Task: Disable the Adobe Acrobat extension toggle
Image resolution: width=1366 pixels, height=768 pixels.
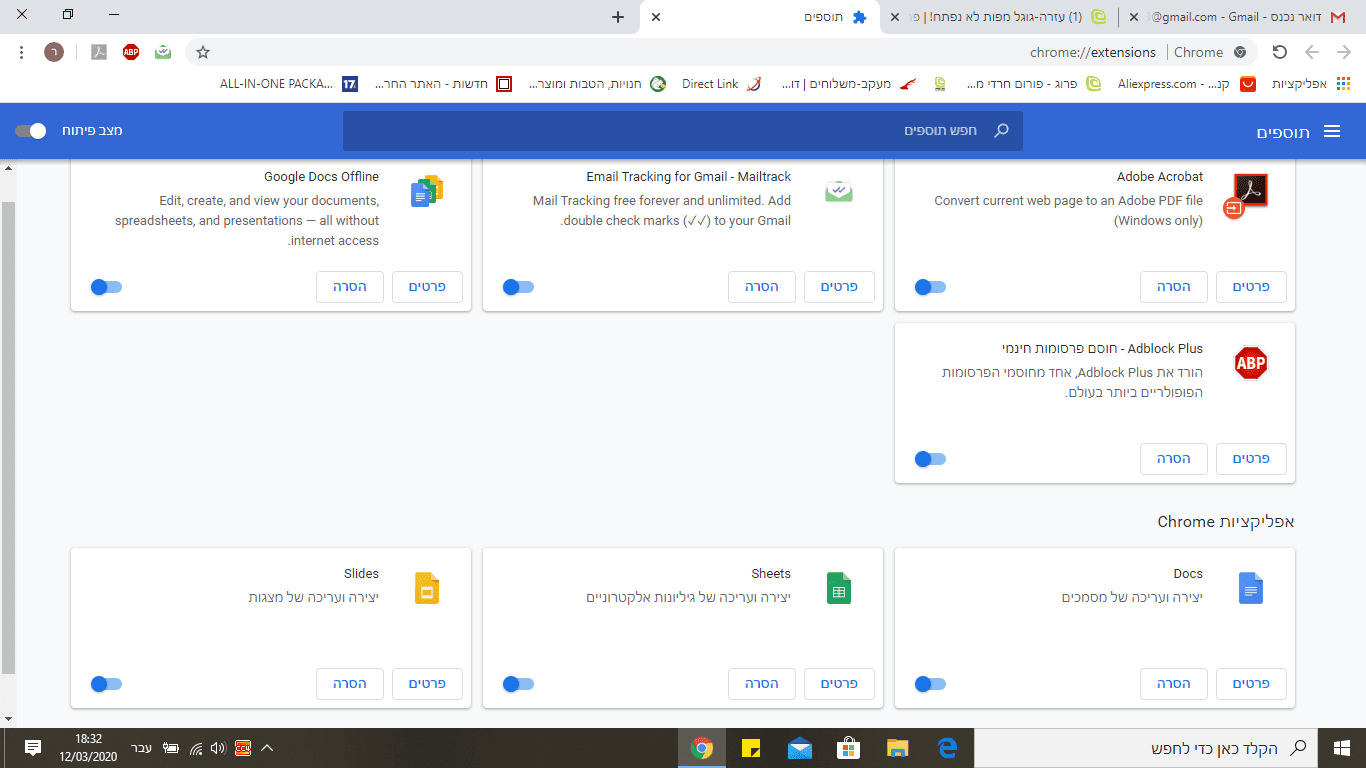Action: click(930, 288)
